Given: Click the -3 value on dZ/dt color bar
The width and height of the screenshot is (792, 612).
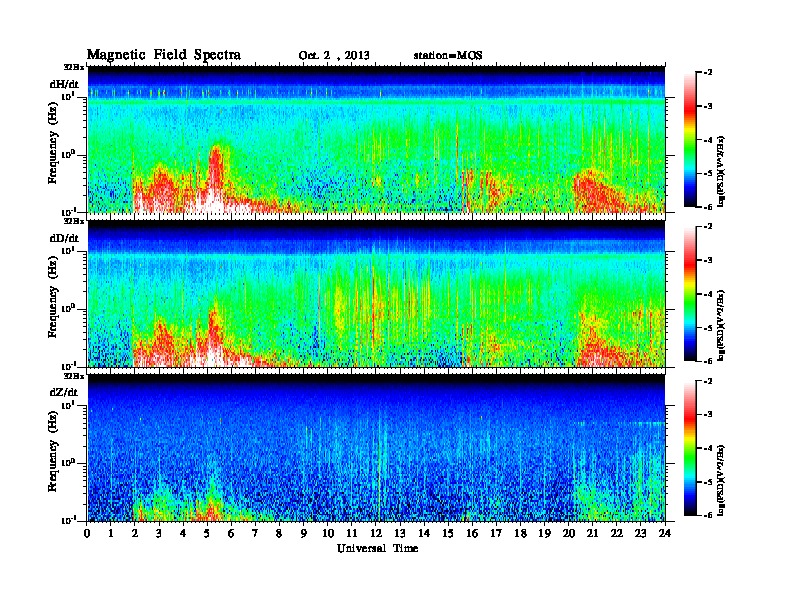Looking at the screenshot, I should (x=708, y=415).
